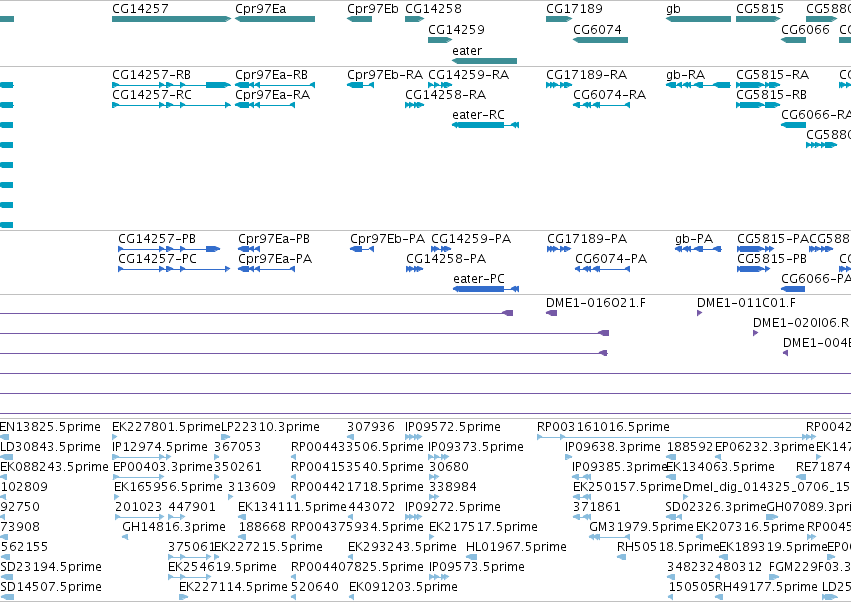Click protein CG14258-PA
The height and width of the screenshot is (602, 851).
(x=415, y=269)
